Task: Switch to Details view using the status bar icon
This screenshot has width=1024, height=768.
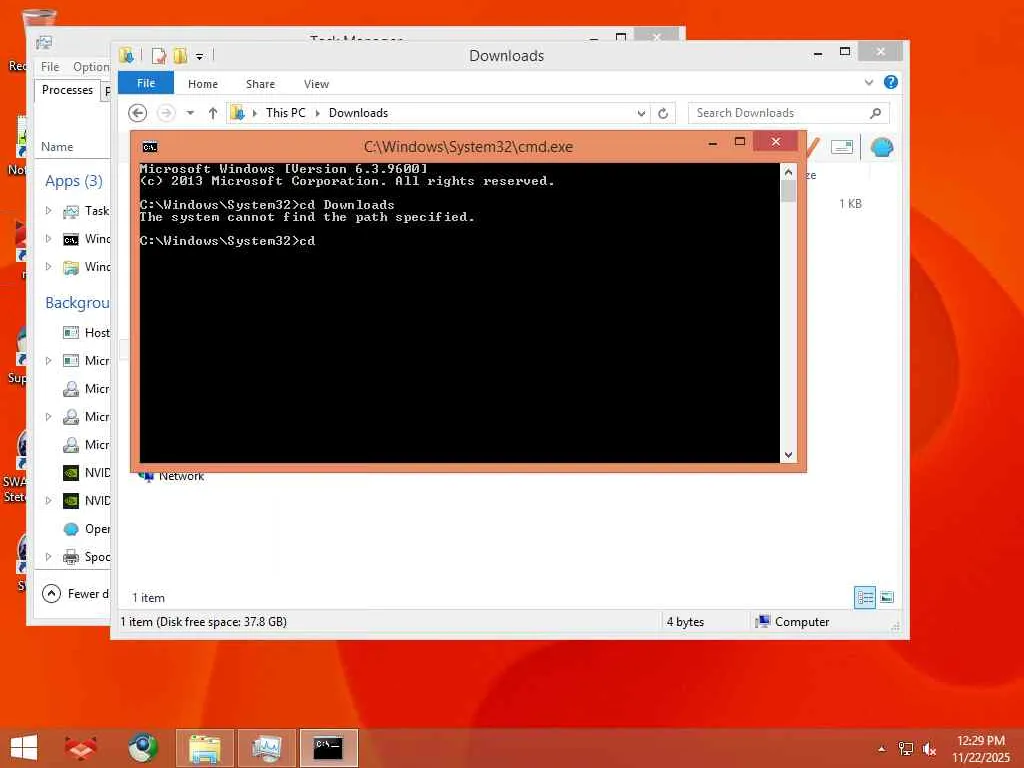Action: pyautogui.click(x=865, y=597)
